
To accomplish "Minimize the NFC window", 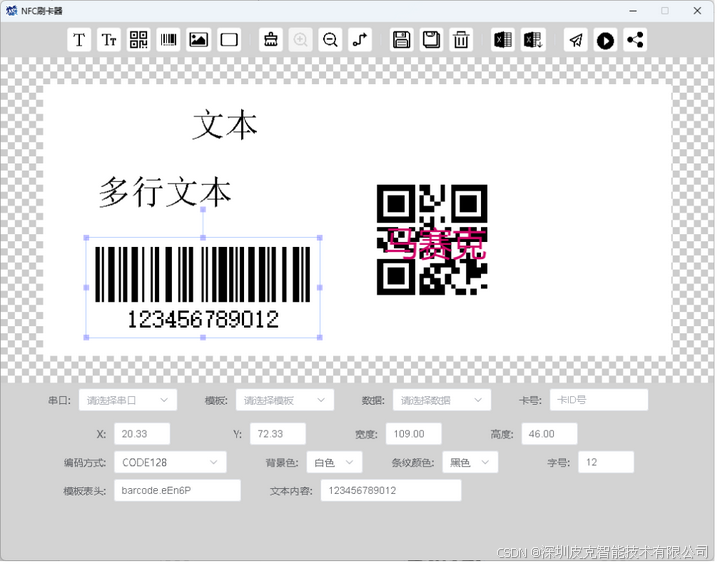I will tap(633, 11).
